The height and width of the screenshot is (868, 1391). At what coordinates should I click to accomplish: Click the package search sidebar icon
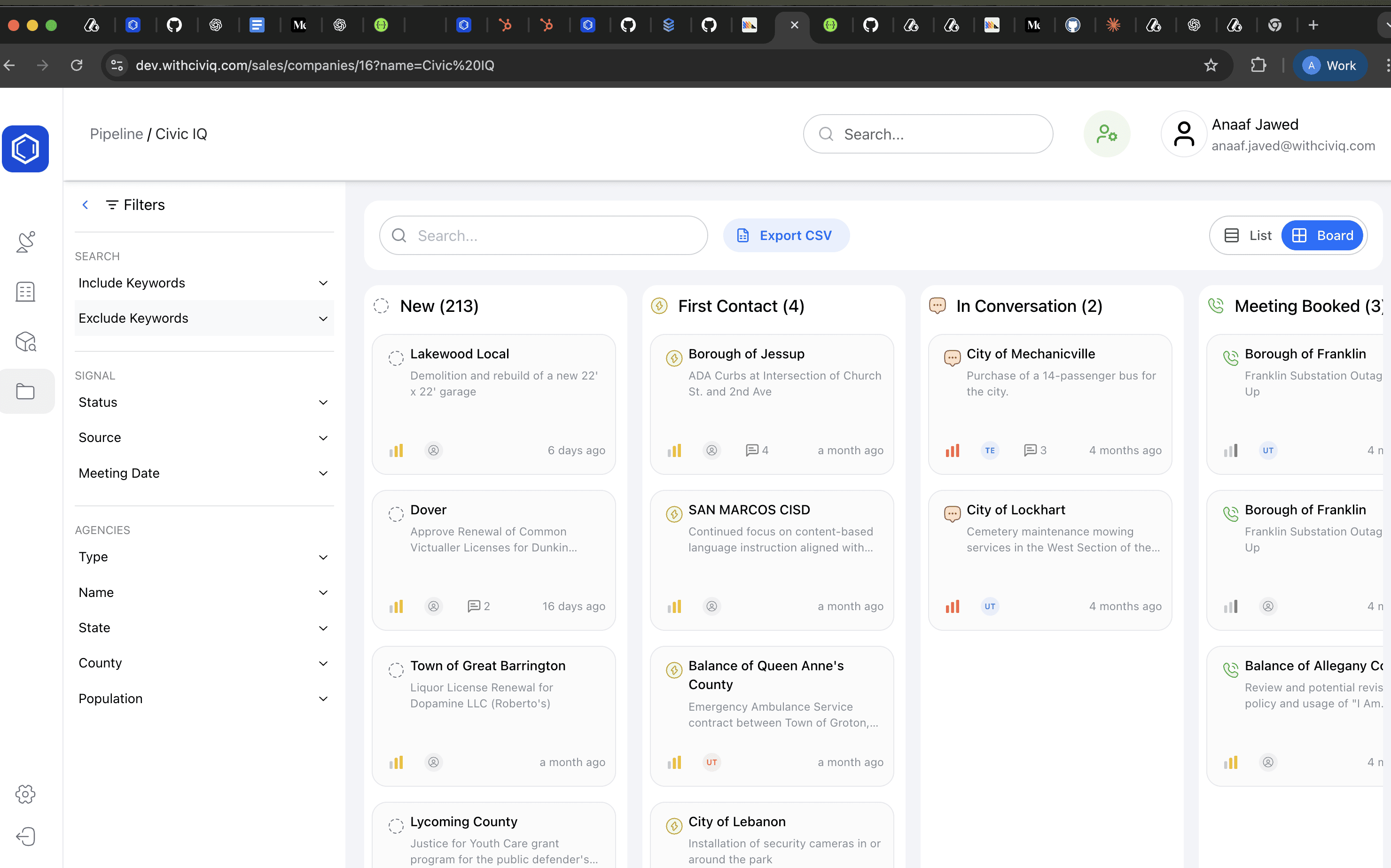[x=25, y=341]
